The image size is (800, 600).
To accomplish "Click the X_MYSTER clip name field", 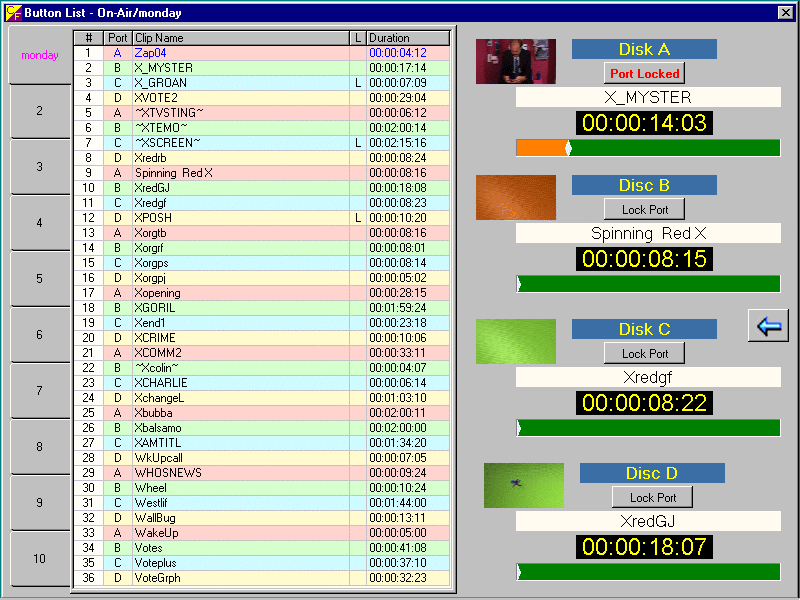I will (647, 98).
